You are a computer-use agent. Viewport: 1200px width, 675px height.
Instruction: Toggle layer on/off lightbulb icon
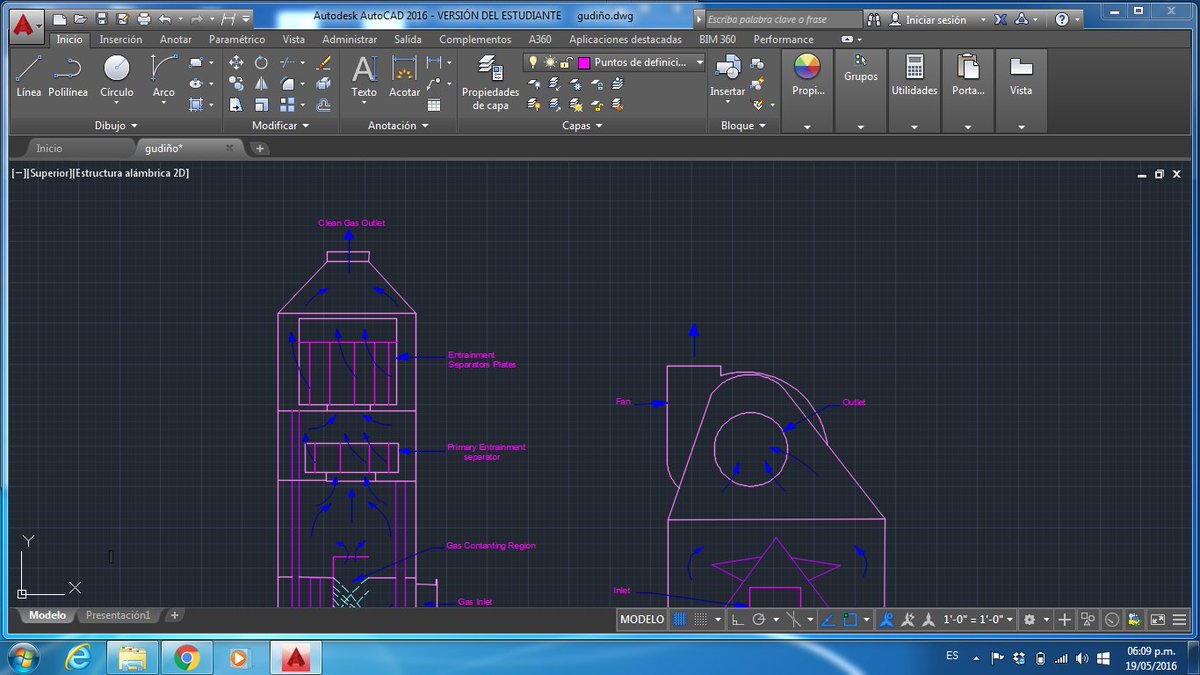pos(533,62)
